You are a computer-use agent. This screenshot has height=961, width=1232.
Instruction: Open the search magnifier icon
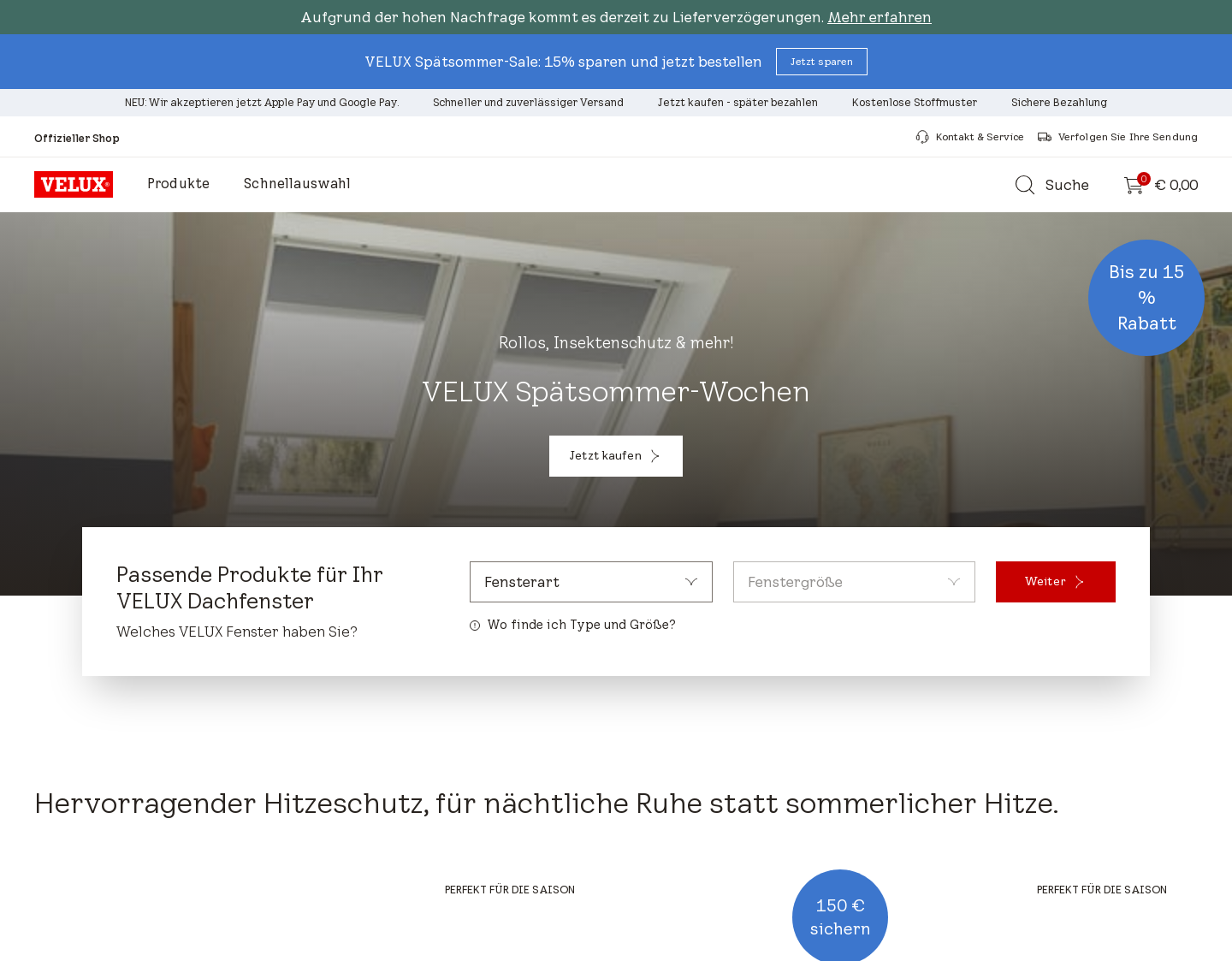pos(1025,185)
